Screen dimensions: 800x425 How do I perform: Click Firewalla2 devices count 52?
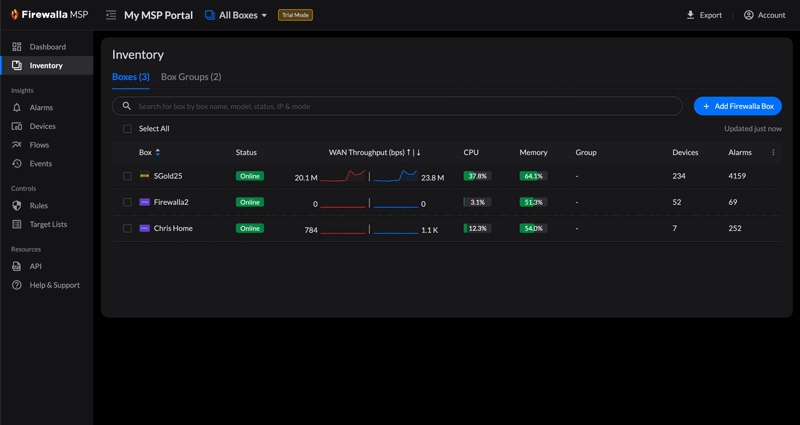(x=677, y=202)
